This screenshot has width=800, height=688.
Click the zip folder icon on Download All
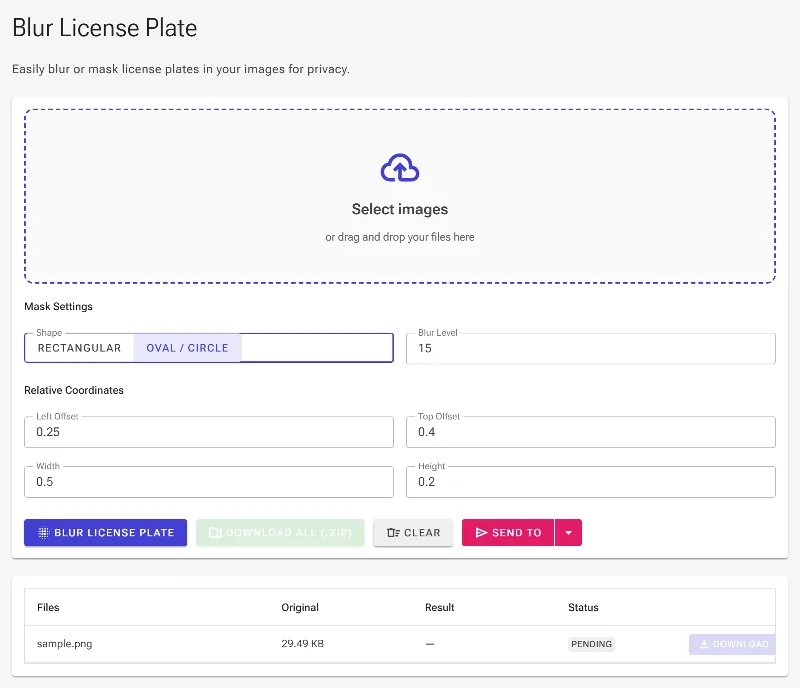[x=215, y=533]
